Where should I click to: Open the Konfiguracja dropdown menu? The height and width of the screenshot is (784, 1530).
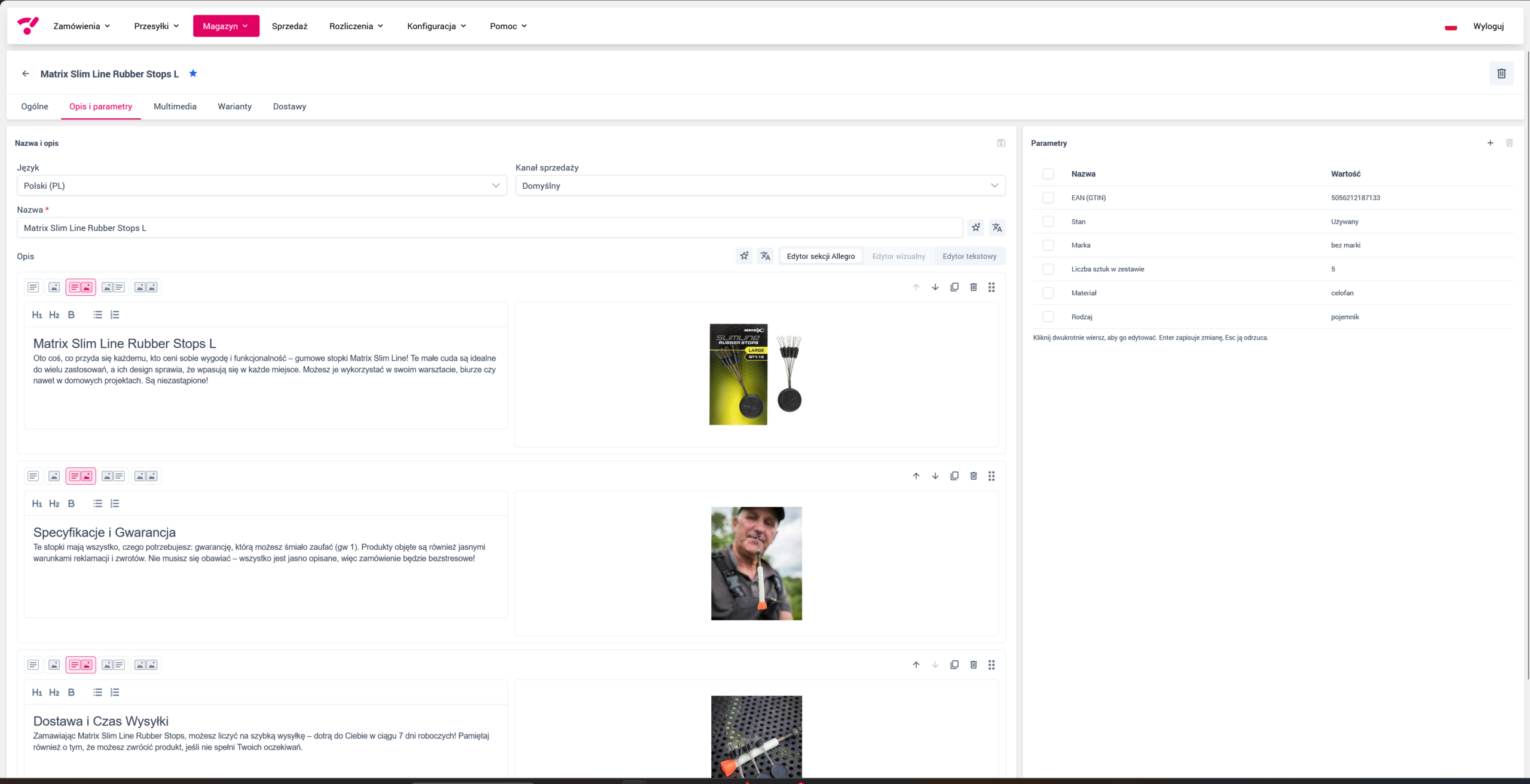point(436,26)
